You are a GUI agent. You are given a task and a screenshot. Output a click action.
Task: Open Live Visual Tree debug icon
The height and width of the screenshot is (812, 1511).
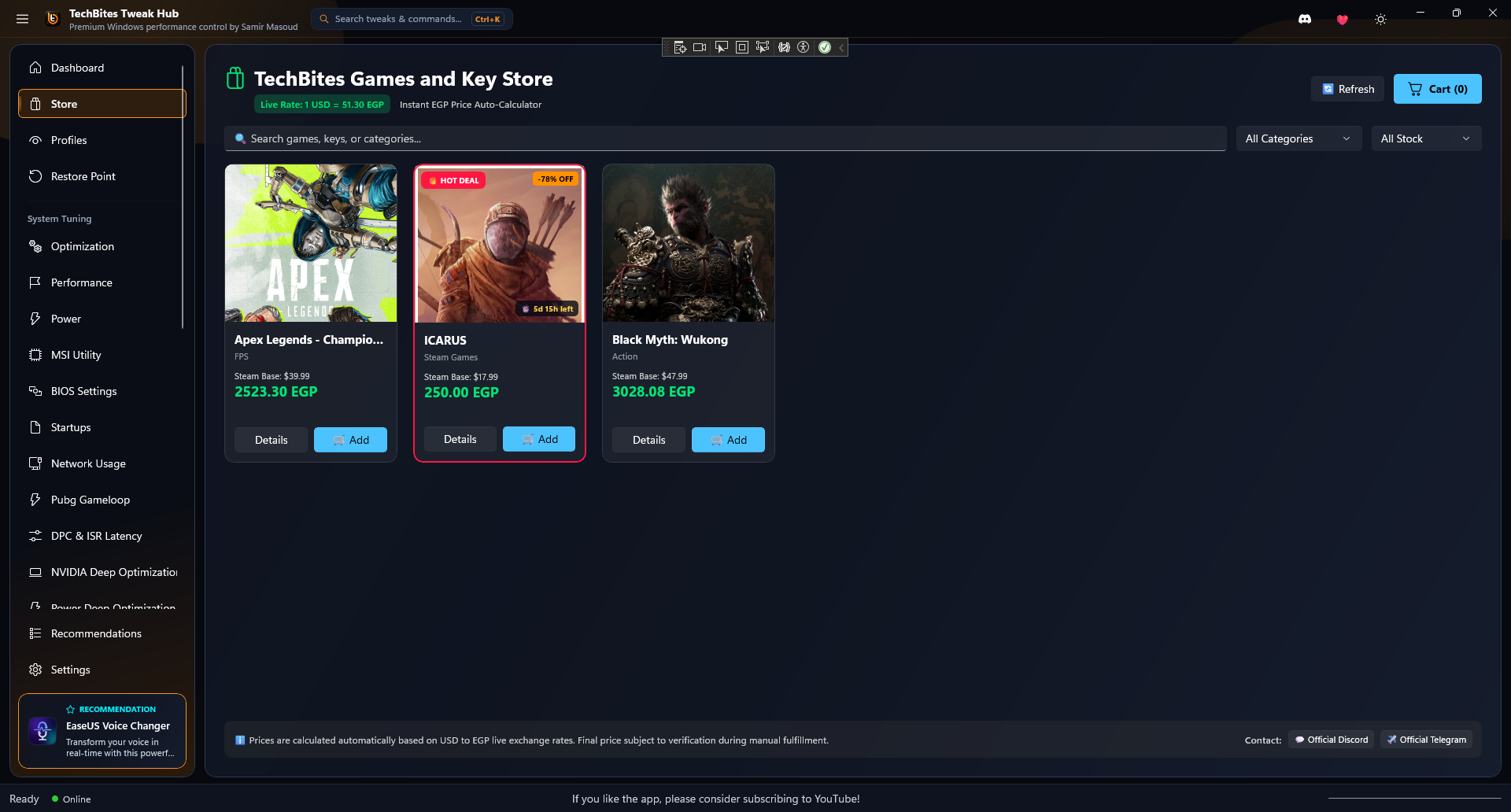tap(680, 47)
